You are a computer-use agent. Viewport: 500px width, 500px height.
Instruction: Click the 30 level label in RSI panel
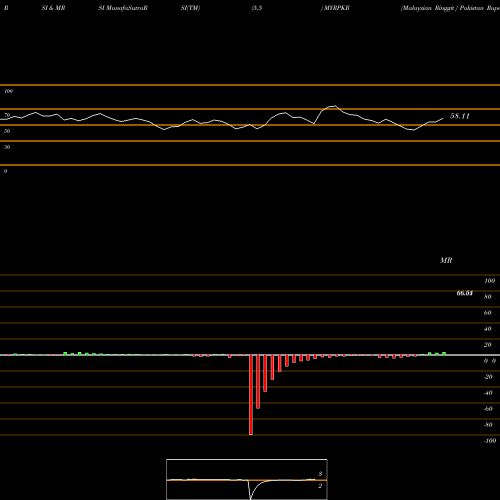(7, 147)
